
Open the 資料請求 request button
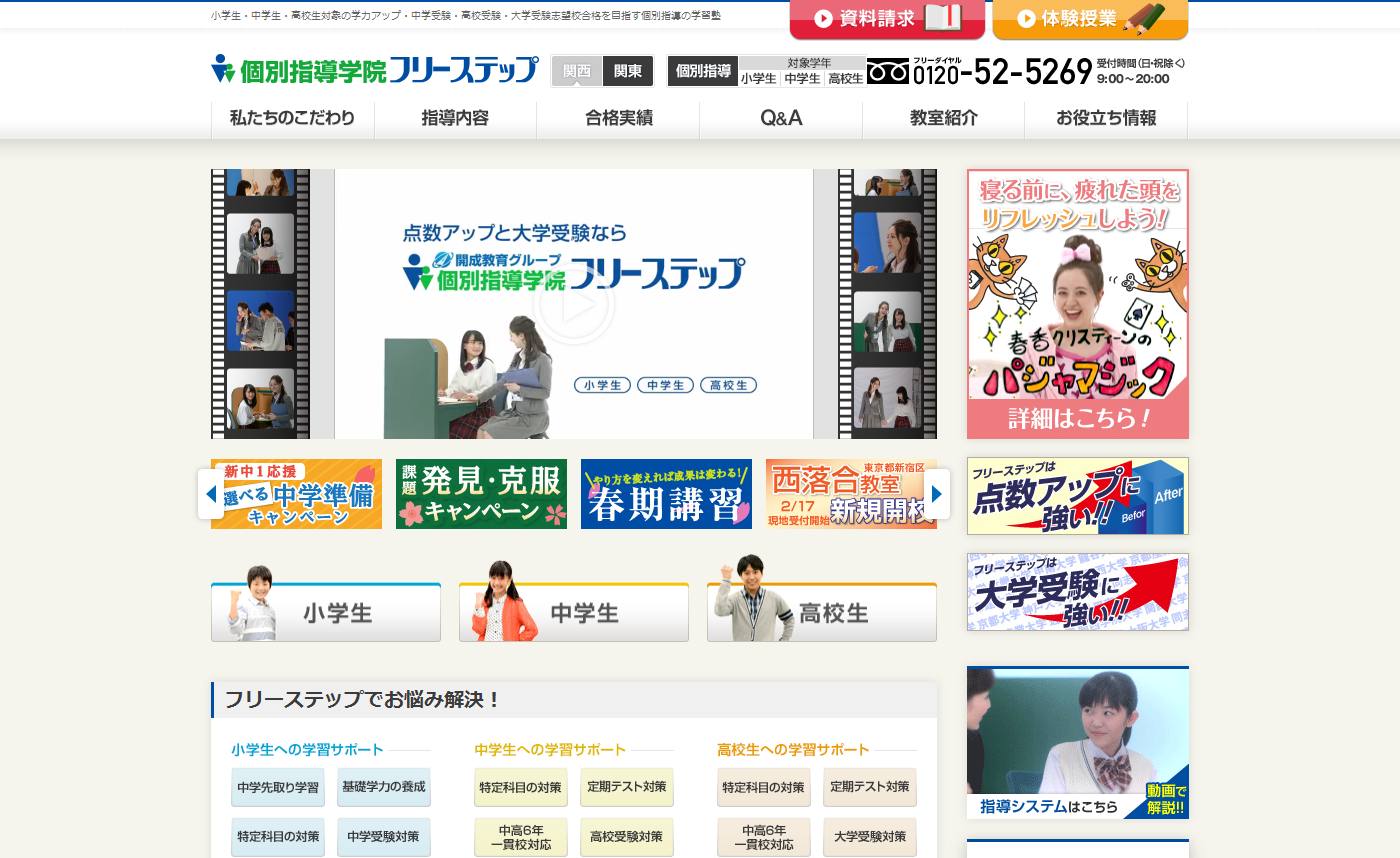[x=887, y=18]
